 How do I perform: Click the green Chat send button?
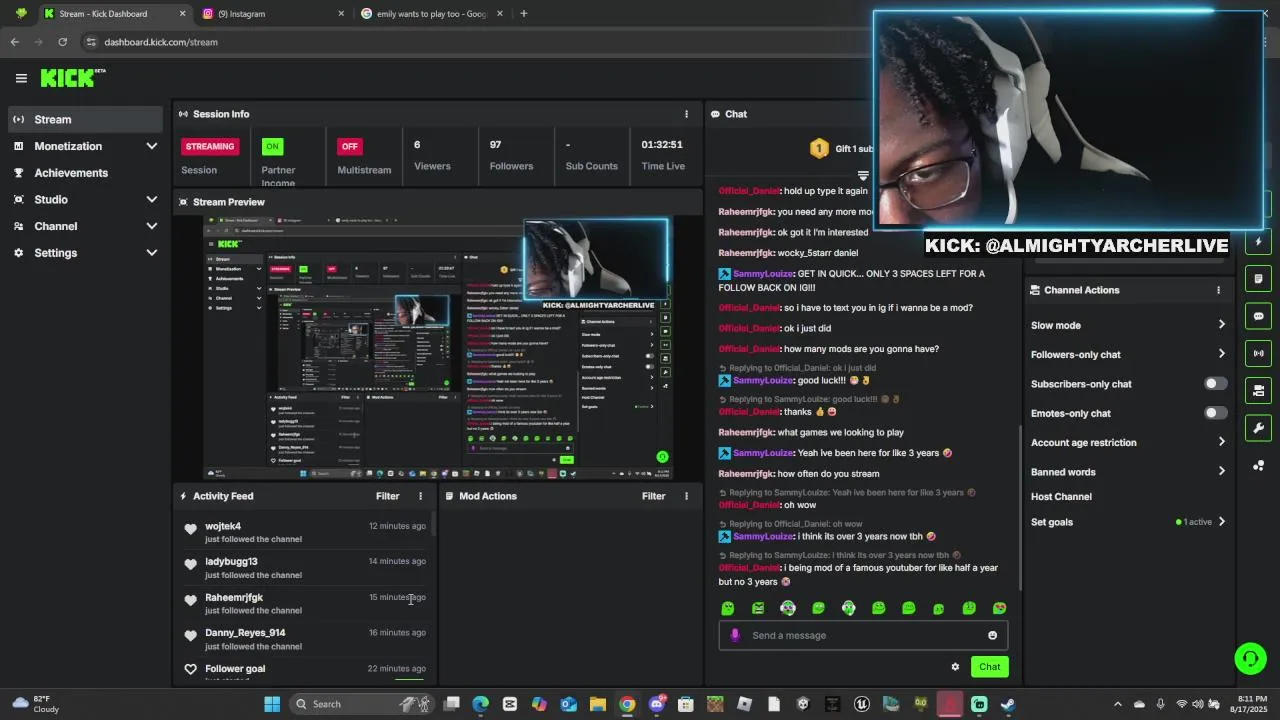[x=989, y=667]
